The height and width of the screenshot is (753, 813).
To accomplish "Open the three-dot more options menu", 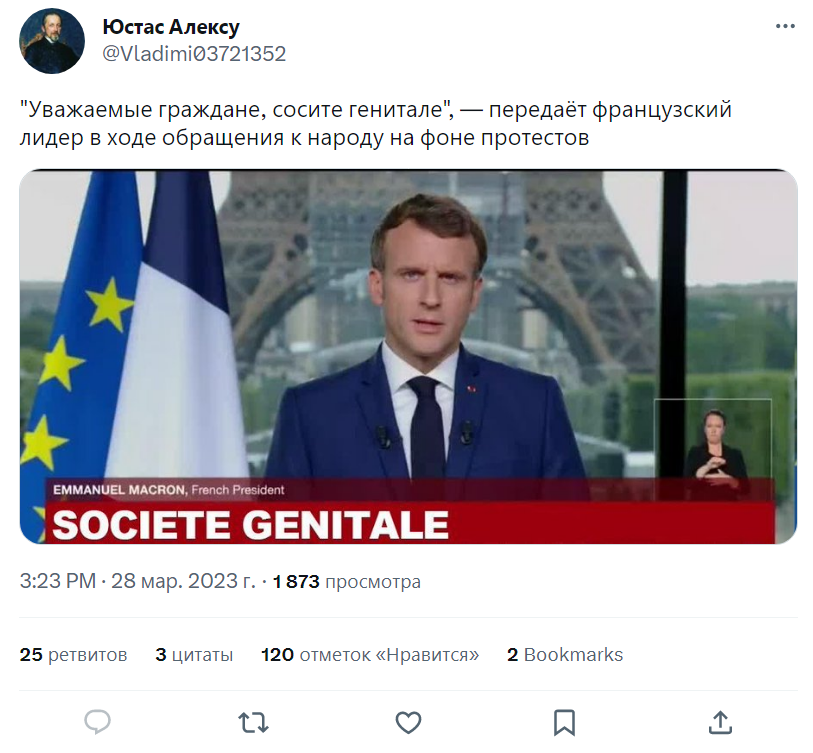I will coord(785,27).
